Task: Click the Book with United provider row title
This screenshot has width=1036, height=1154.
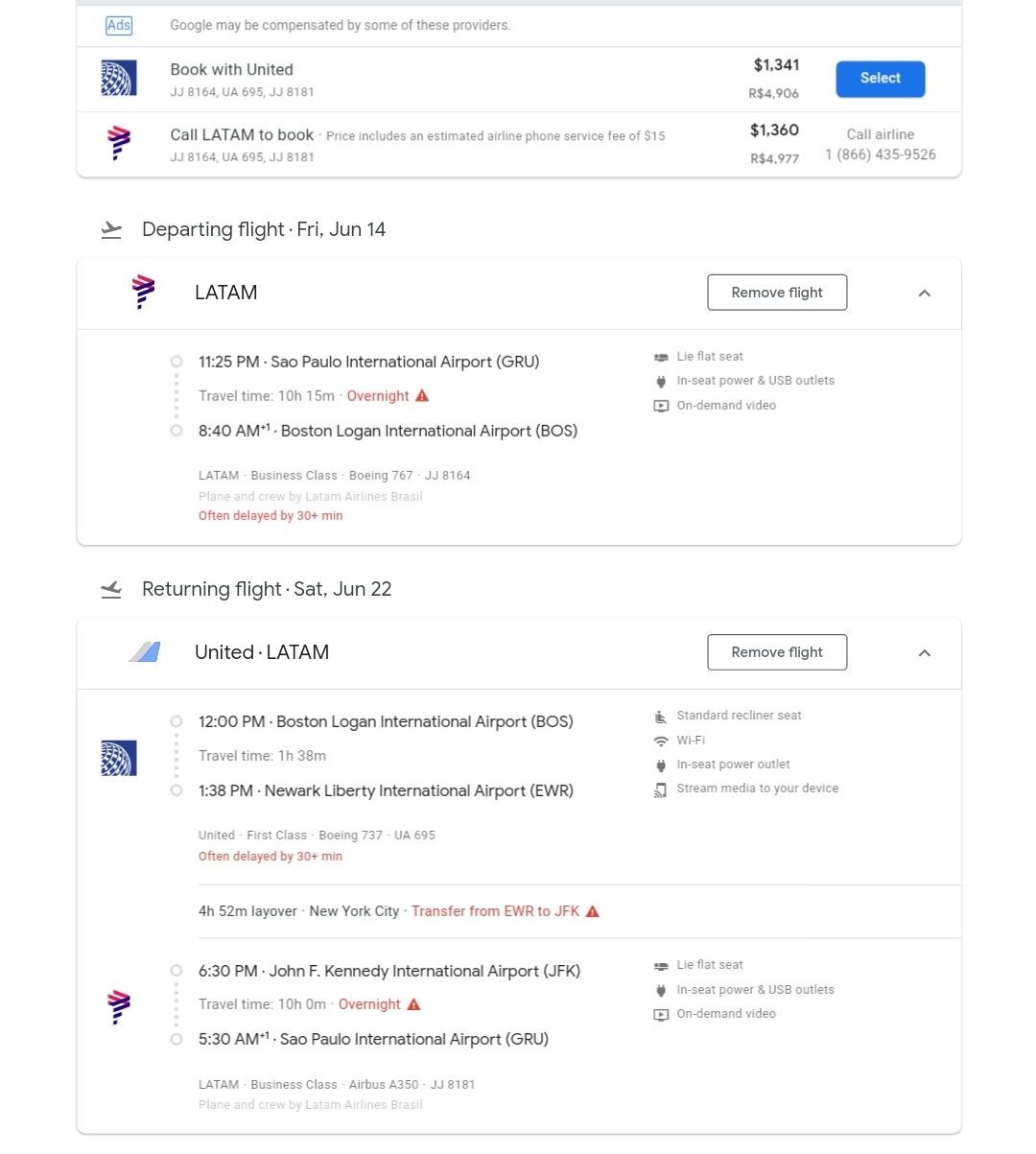Action: 232,69
